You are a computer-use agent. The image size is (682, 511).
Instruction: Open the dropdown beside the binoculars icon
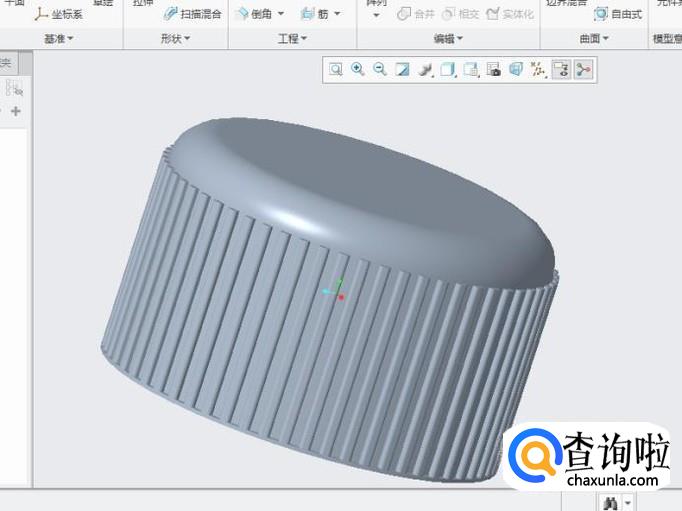point(628,503)
